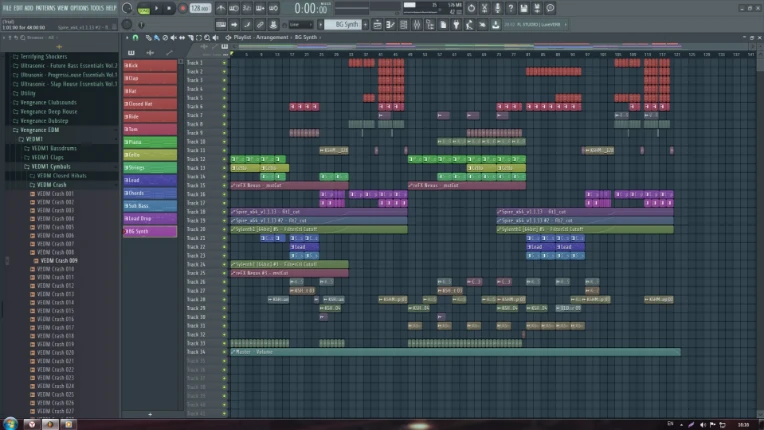Select the playlist Select marquee tool
Screen dimensions: 764x430
click(x=199, y=37)
